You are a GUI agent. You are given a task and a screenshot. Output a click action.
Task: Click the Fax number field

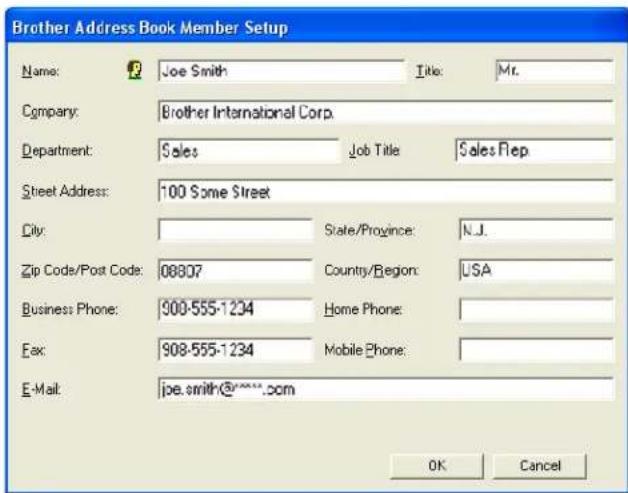[x=235, y=350]
